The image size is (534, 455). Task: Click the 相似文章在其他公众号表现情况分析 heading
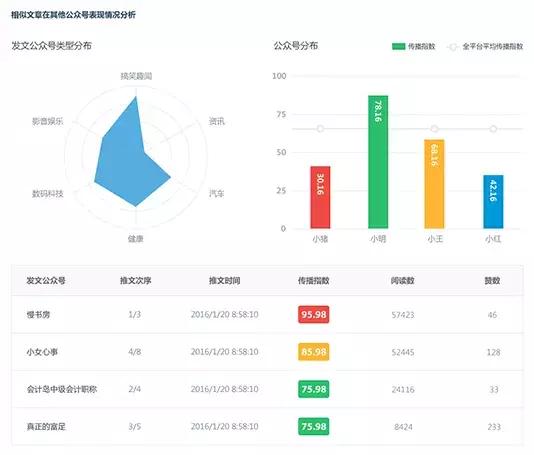(73, 15)
